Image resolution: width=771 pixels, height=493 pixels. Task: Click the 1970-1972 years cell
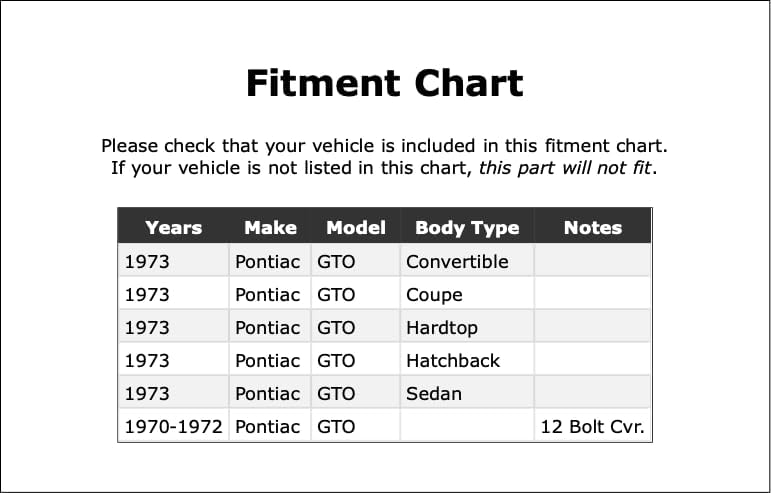click(x=174, y=426)
